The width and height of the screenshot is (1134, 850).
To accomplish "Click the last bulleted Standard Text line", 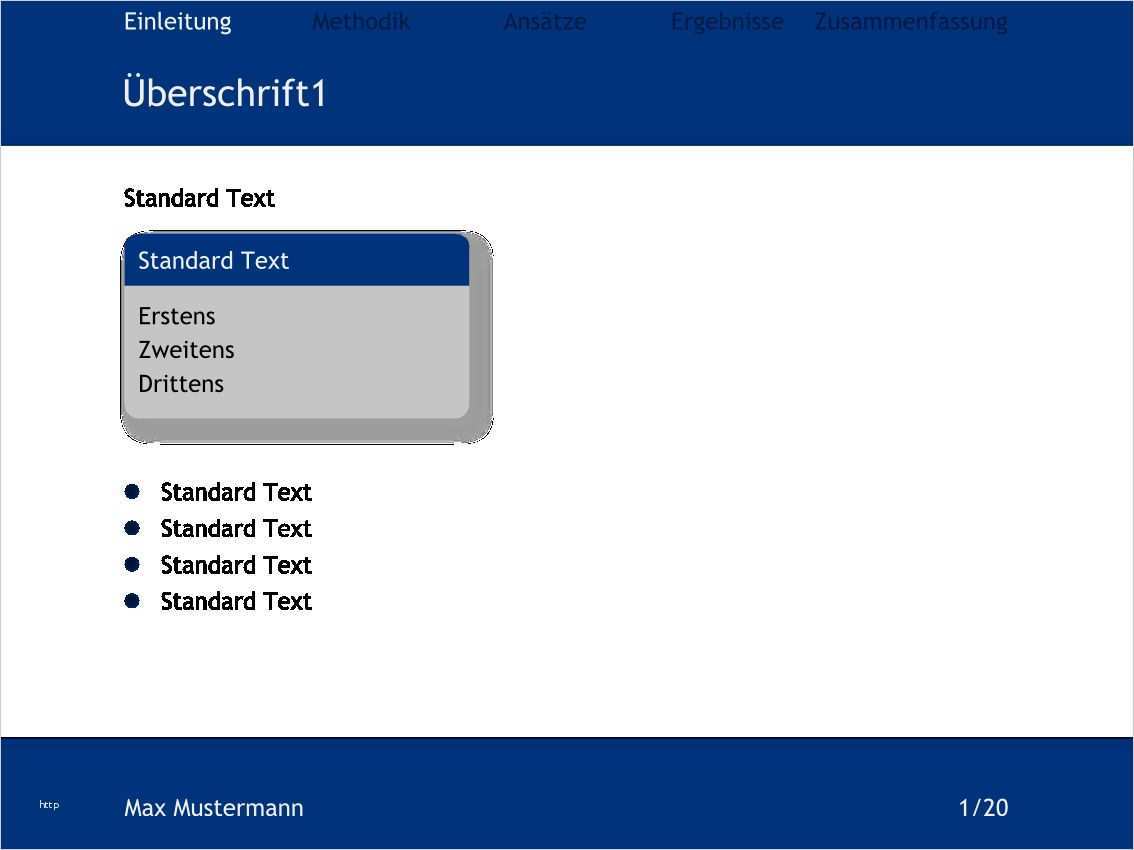I will pyautogui.click(x=236, y=601).
